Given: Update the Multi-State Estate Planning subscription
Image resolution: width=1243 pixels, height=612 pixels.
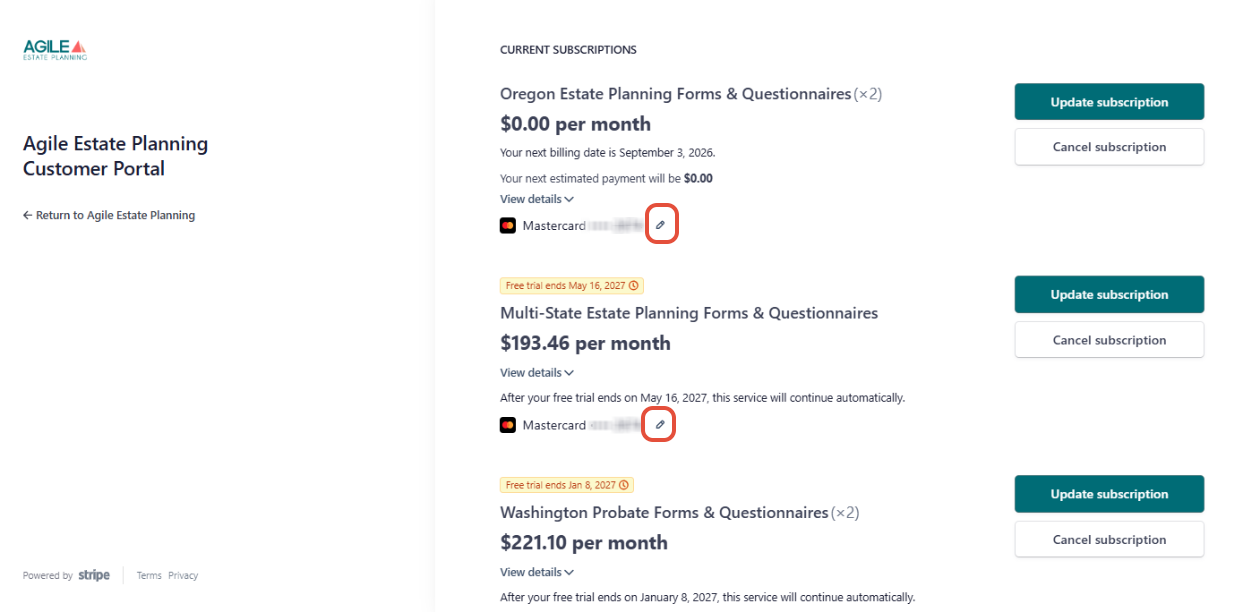Looking at the screenshot, I should (x=1109, y=295).
